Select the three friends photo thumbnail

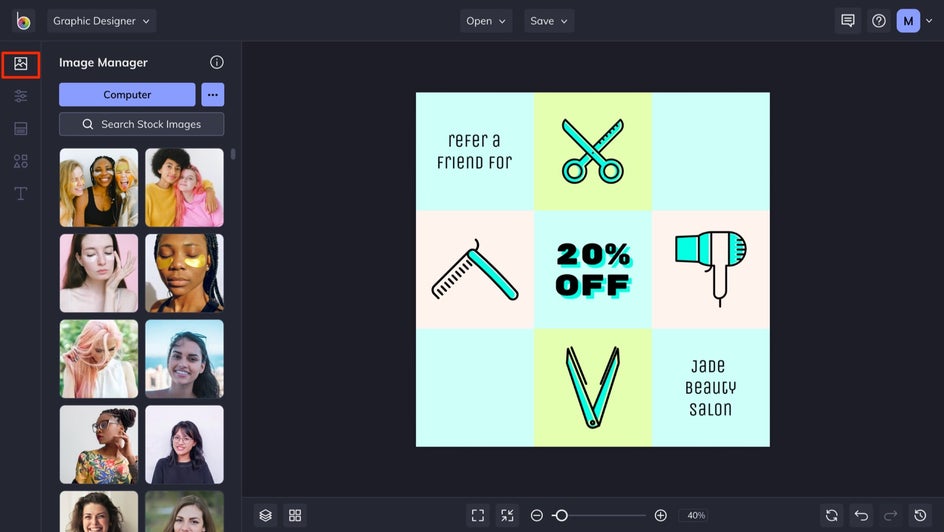(x=99, y=188)
